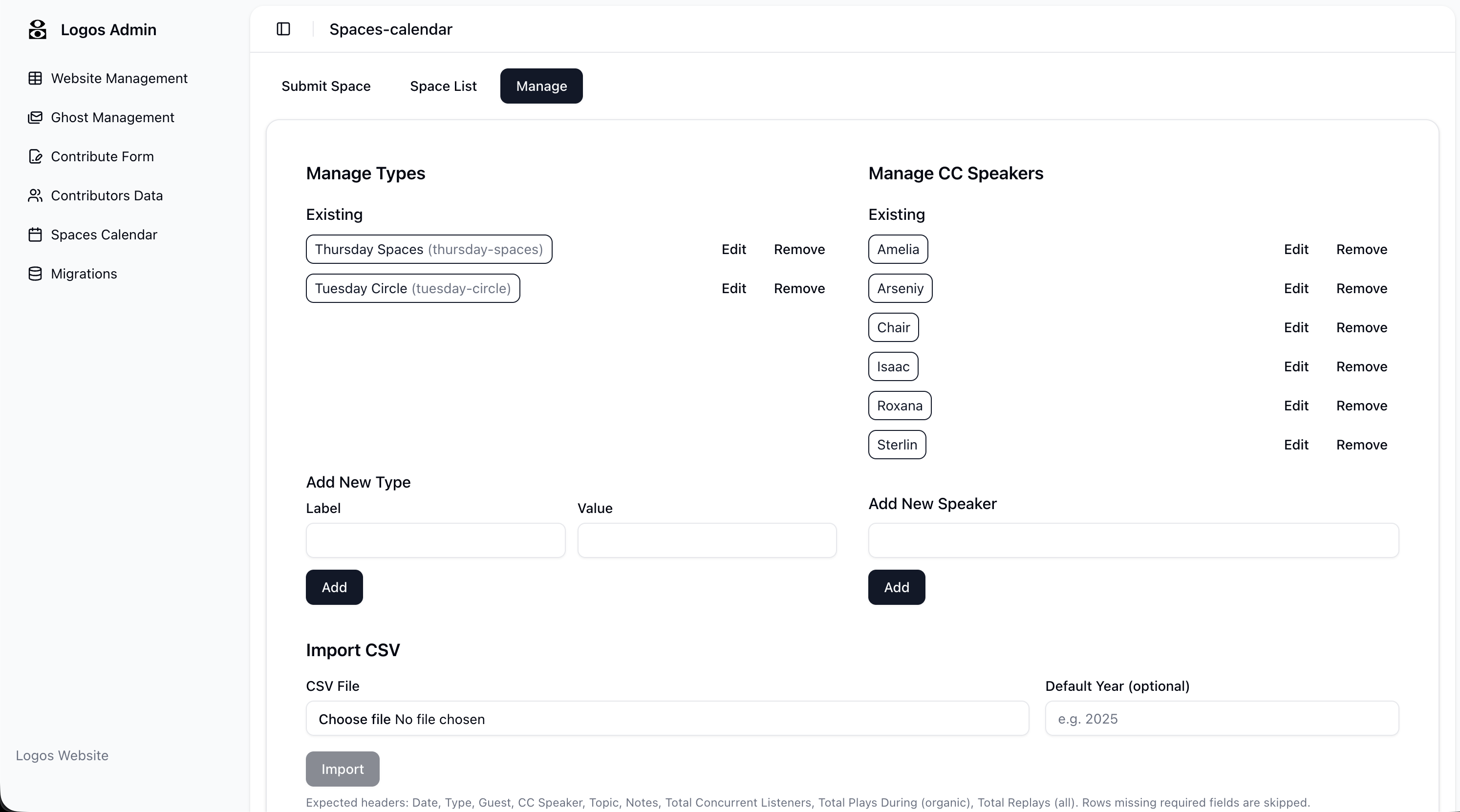Switch to the Space List tab
The width and height of the screenshot is (1460, 812).
(x=443, y=86)
